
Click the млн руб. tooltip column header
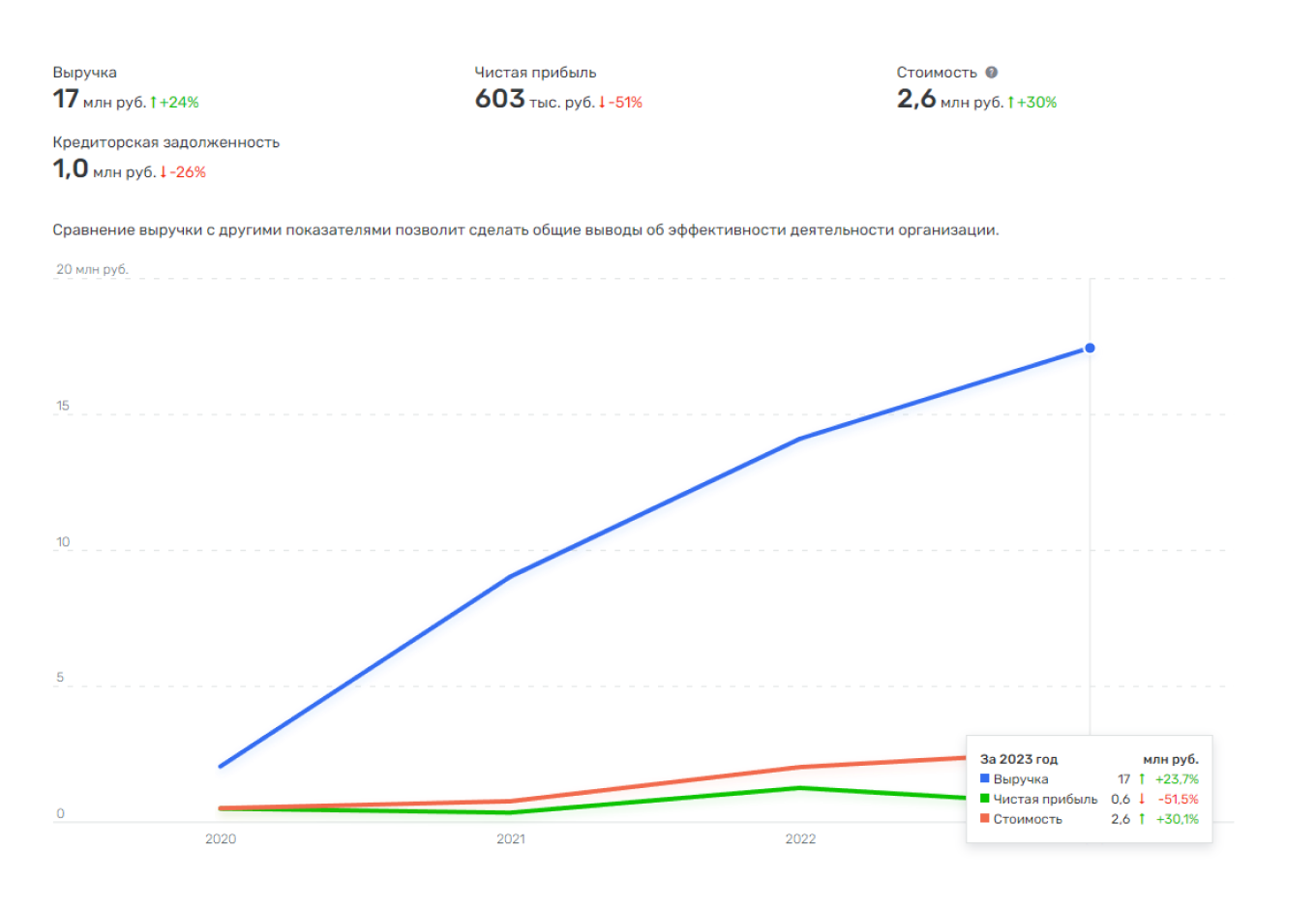pyautogui.click(x=1171, y=759)
